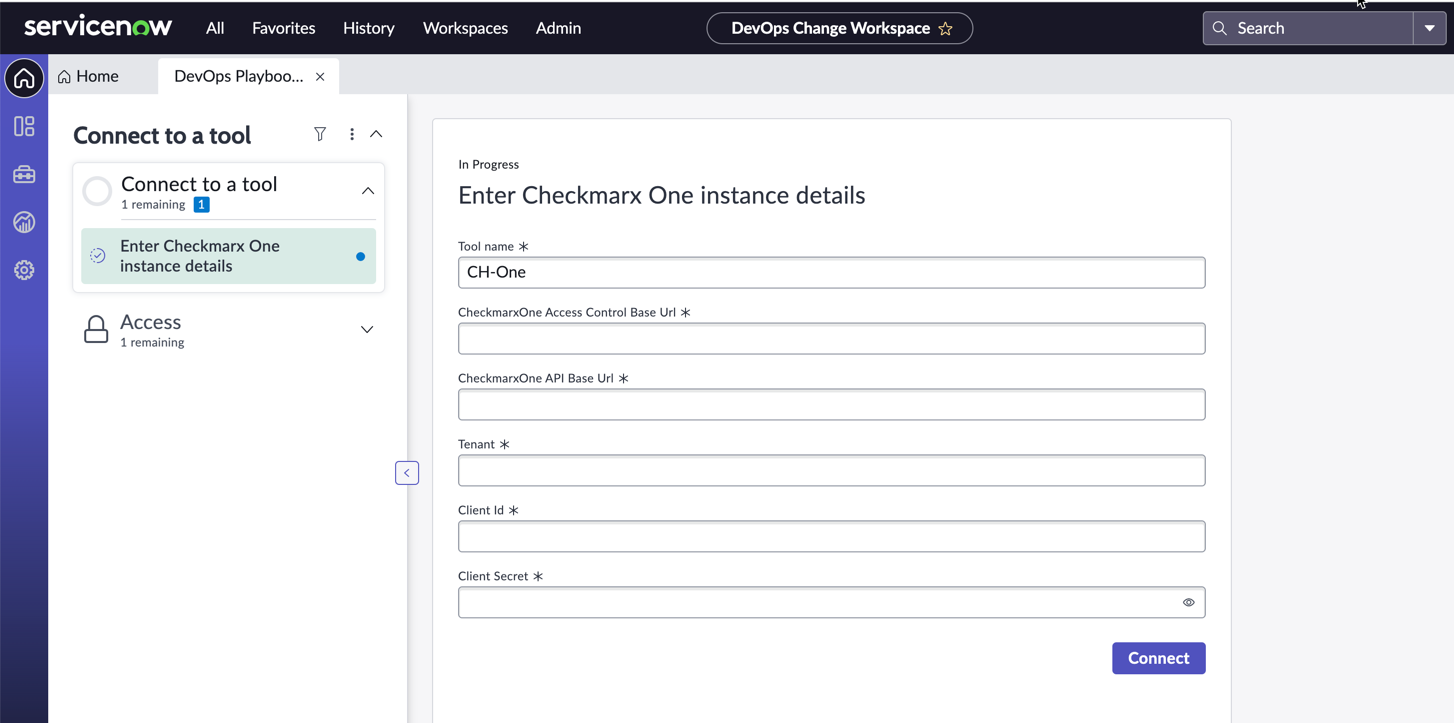Click the In Progress status text

point(488,164)
